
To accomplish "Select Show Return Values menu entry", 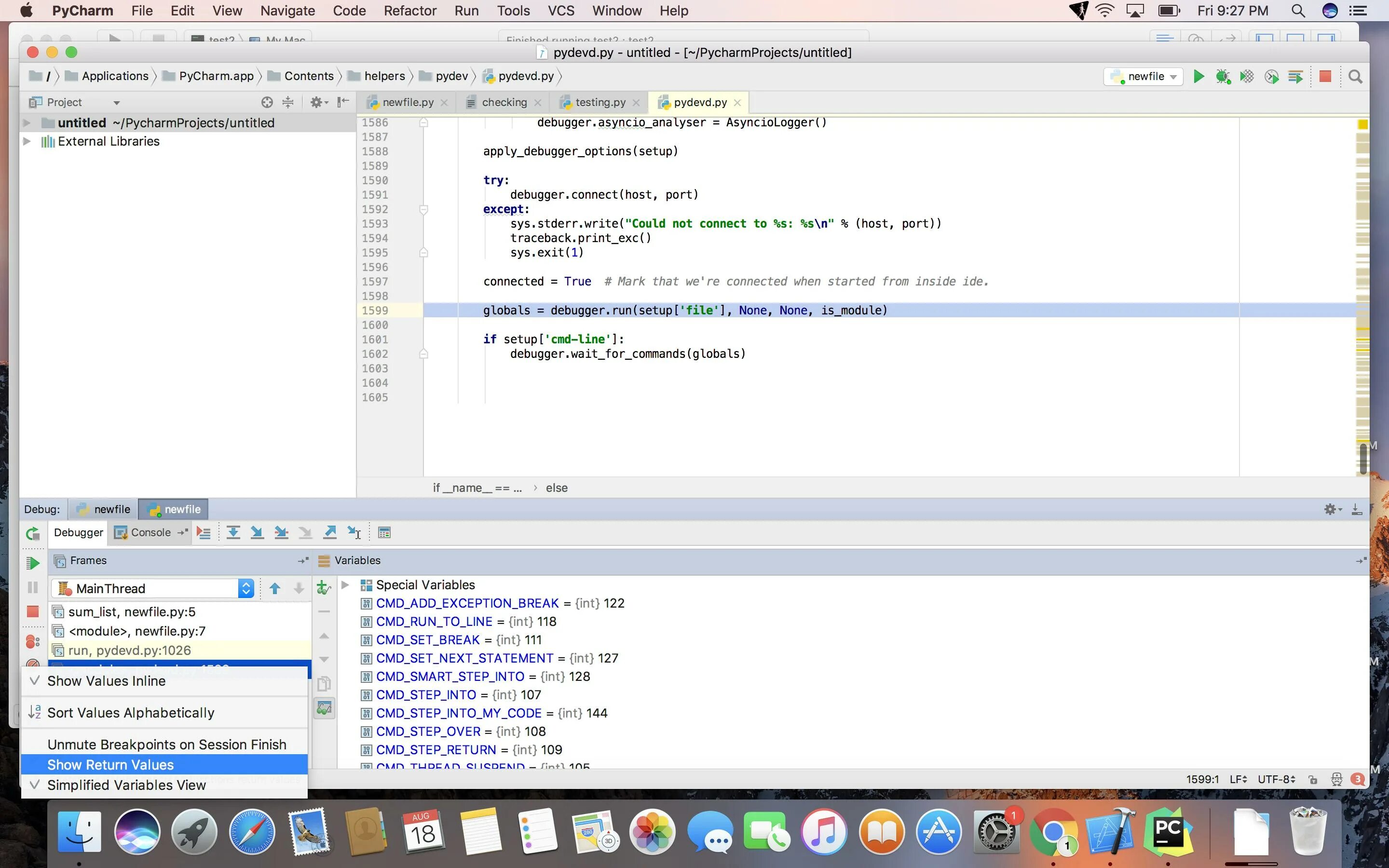I will pos(110,765).
